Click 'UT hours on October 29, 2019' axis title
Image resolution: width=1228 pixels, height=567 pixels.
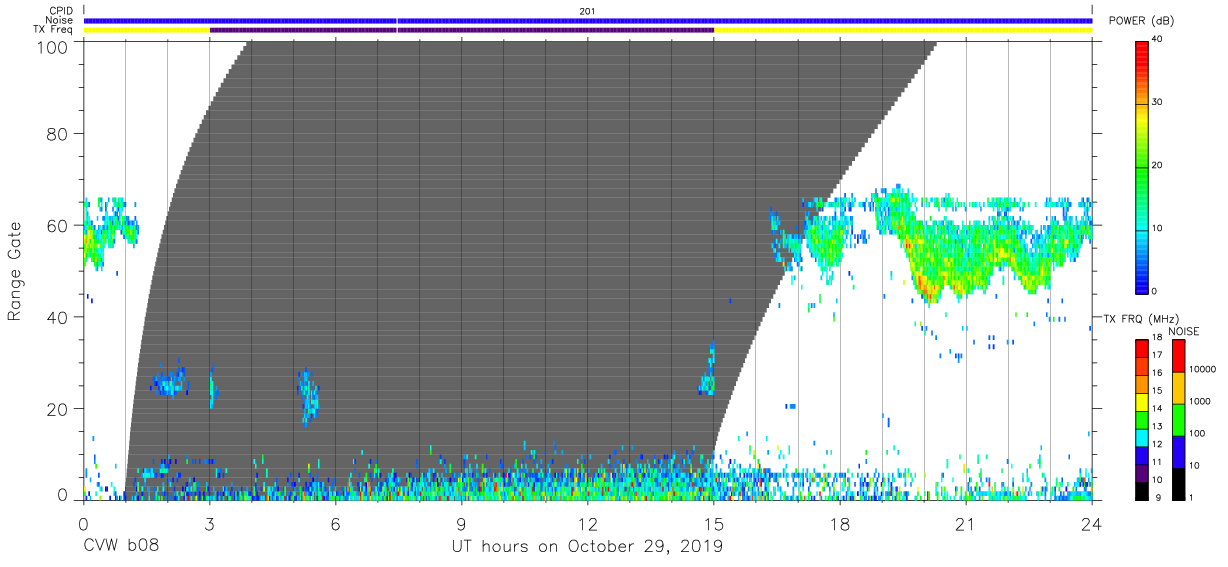click(x=585, y=546)
